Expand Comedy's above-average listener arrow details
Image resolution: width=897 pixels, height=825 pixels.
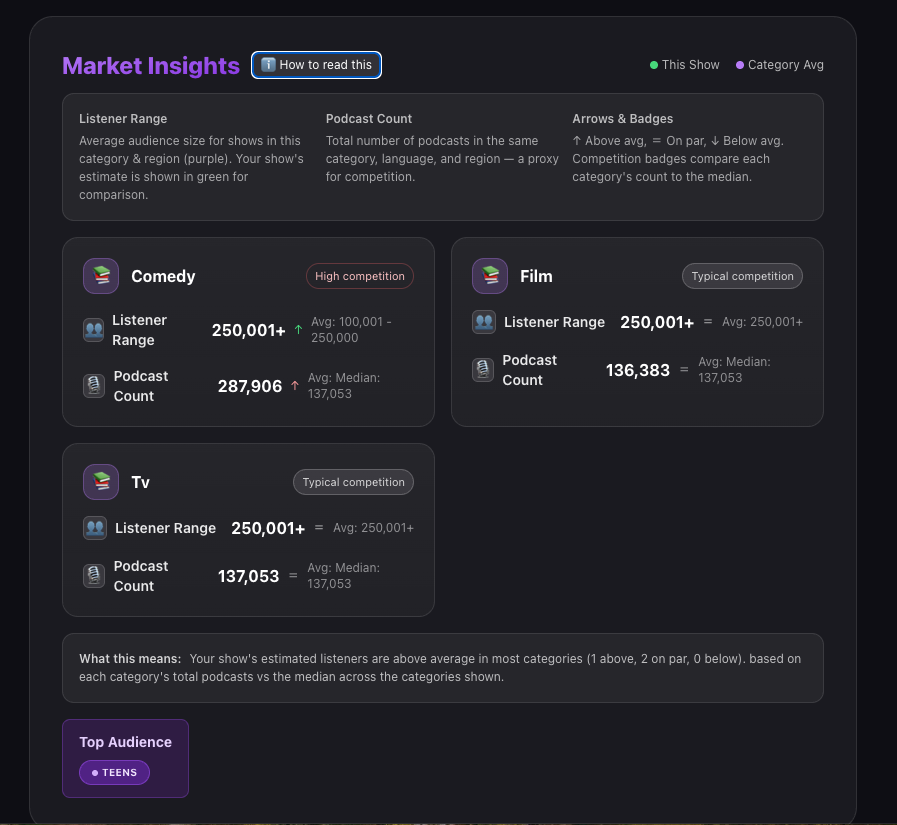point(297,329)
